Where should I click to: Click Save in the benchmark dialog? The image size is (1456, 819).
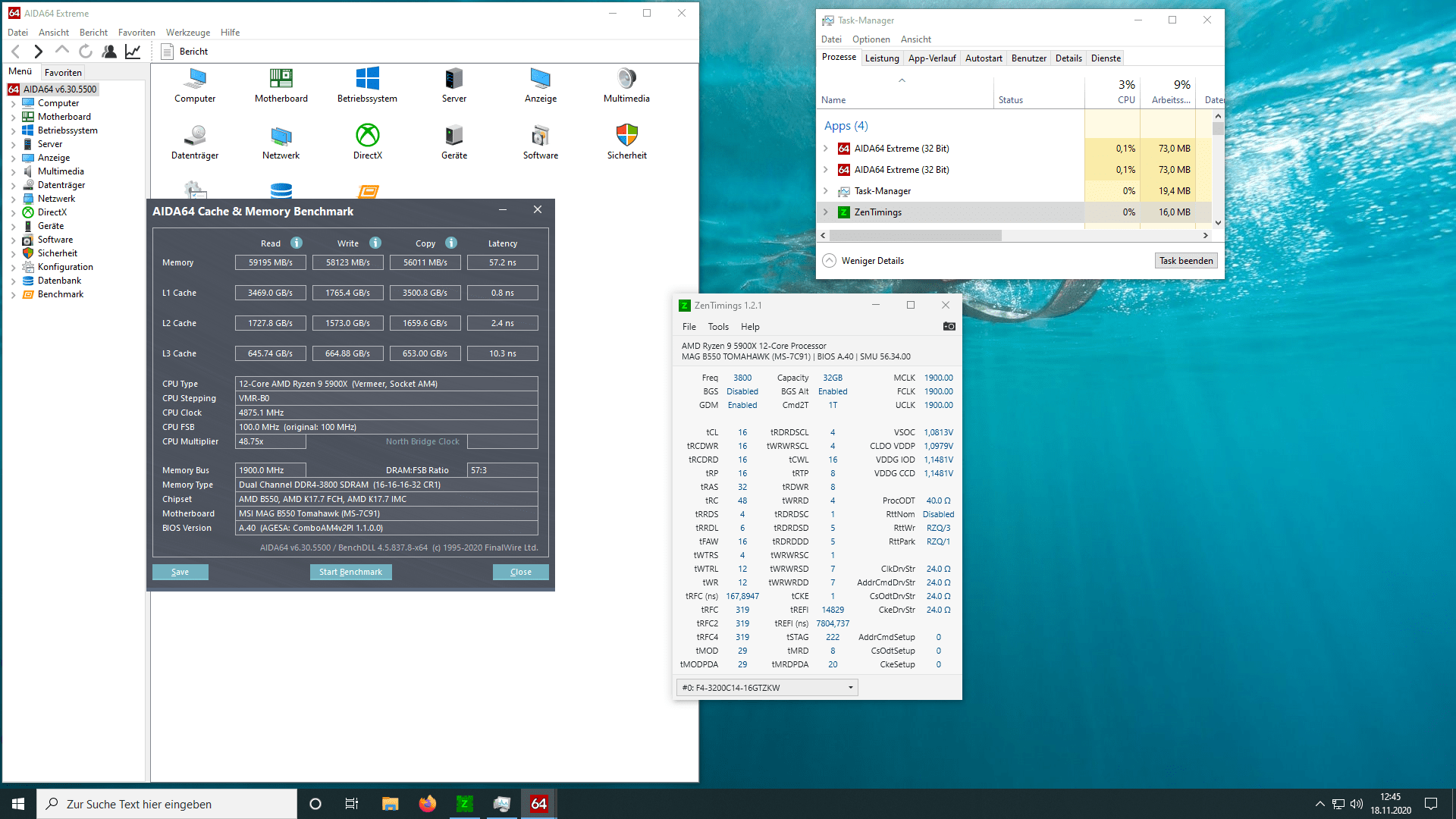(180, 572)
